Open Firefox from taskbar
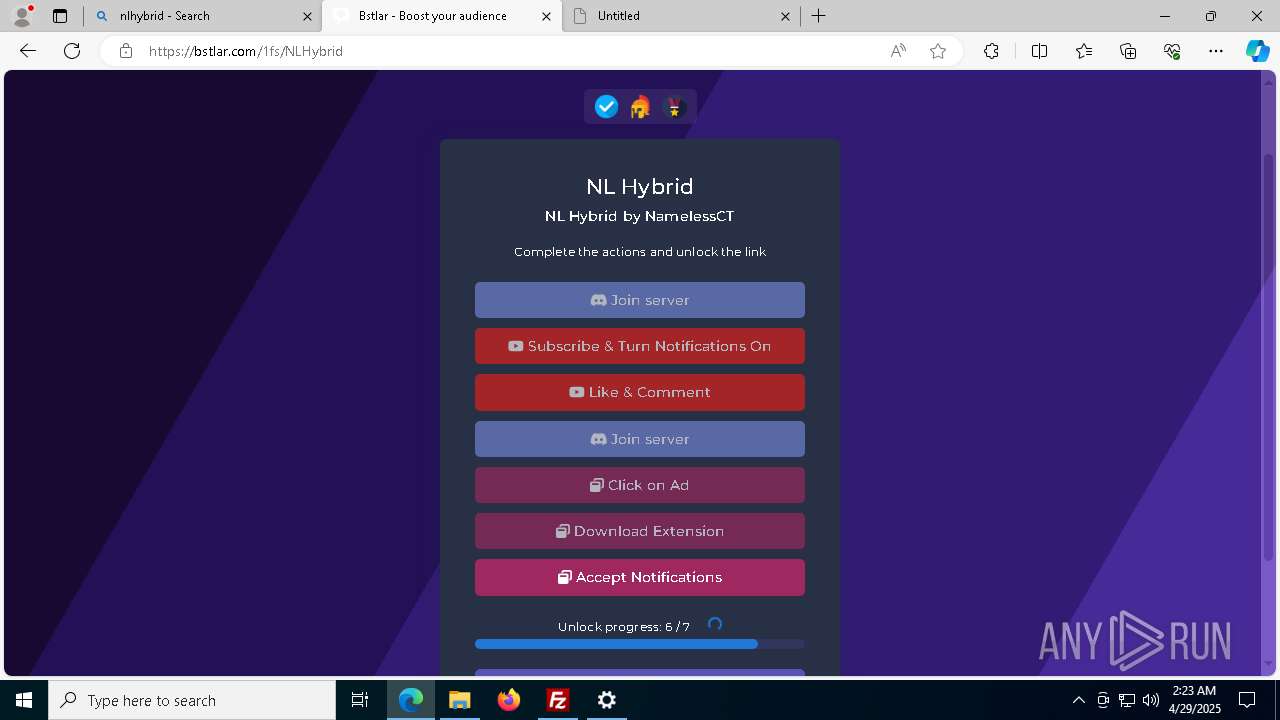The image size is (1280, 720). pyautogui.click(x=509, y=700)
